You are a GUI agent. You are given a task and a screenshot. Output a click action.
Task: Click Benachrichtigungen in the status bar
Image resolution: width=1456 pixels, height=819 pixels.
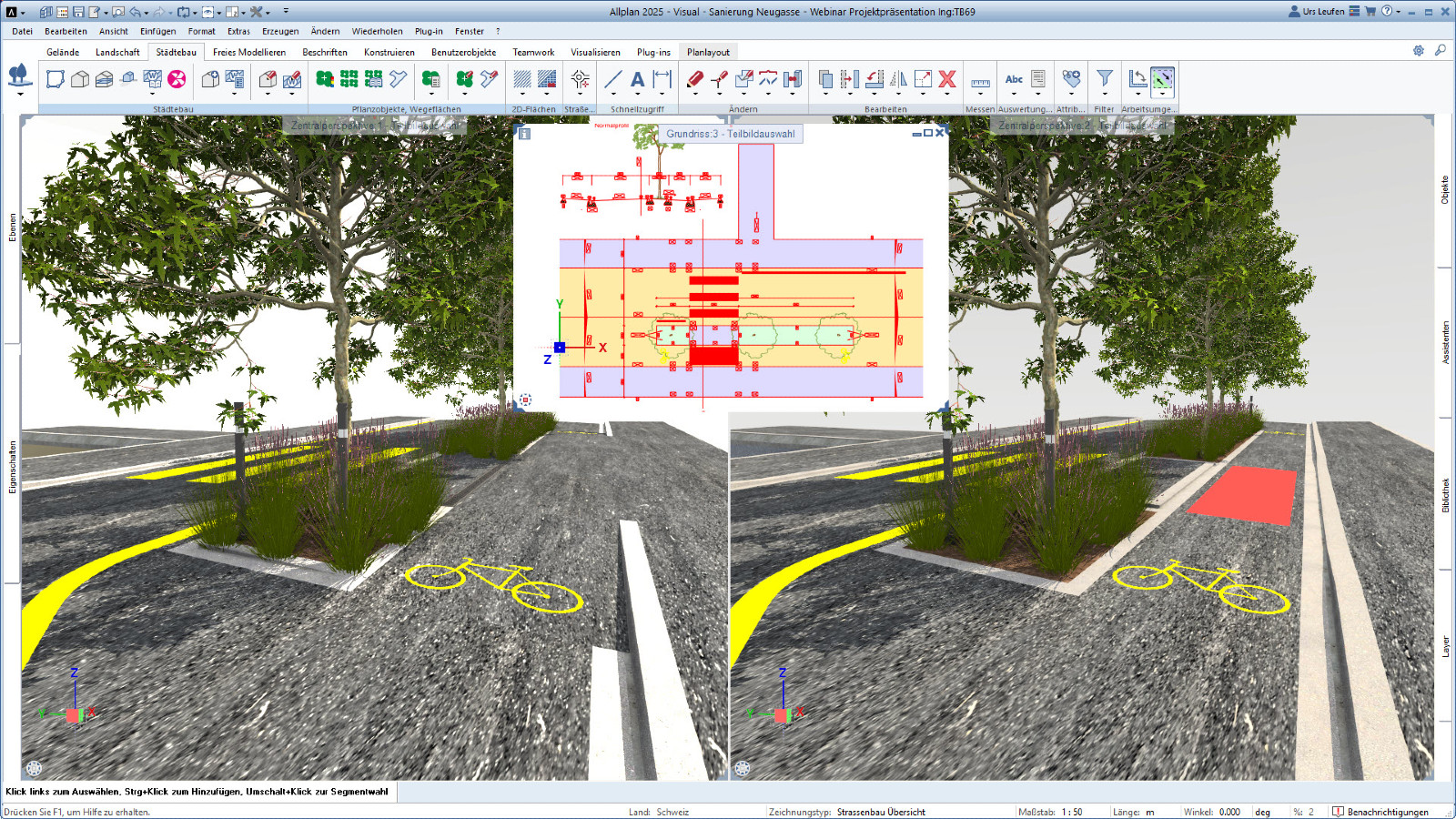pos(1387,812)
